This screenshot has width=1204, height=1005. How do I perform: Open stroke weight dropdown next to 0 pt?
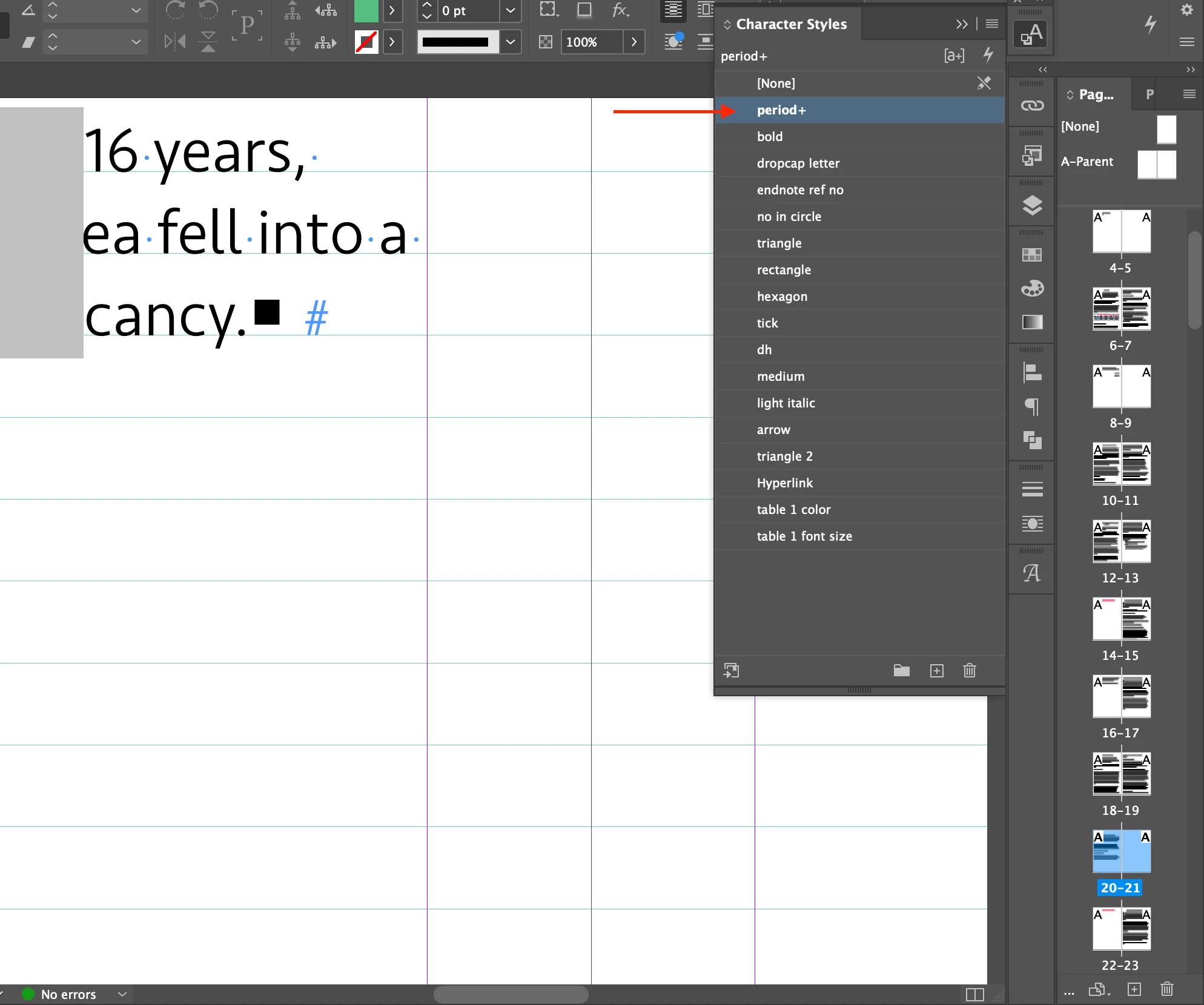[x=511, y=11]
